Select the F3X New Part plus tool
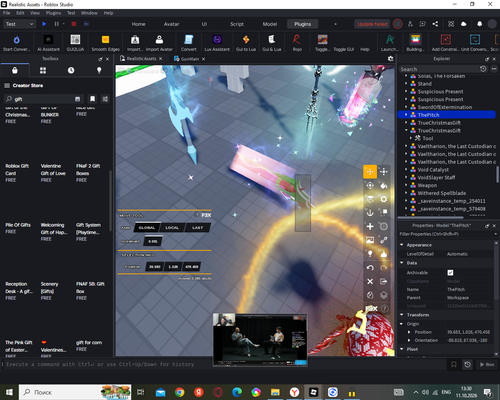 370,227
